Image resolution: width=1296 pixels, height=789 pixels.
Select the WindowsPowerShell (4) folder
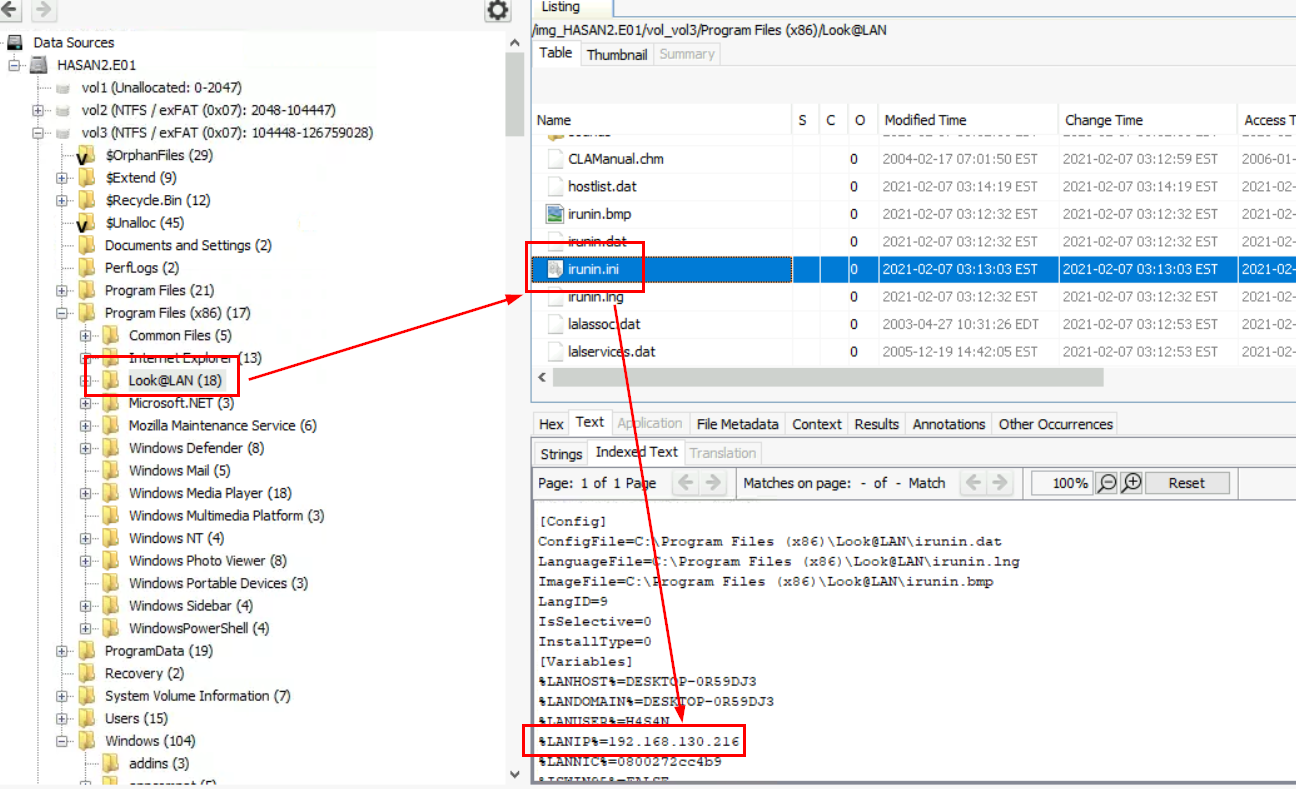(x=199, y=628)
